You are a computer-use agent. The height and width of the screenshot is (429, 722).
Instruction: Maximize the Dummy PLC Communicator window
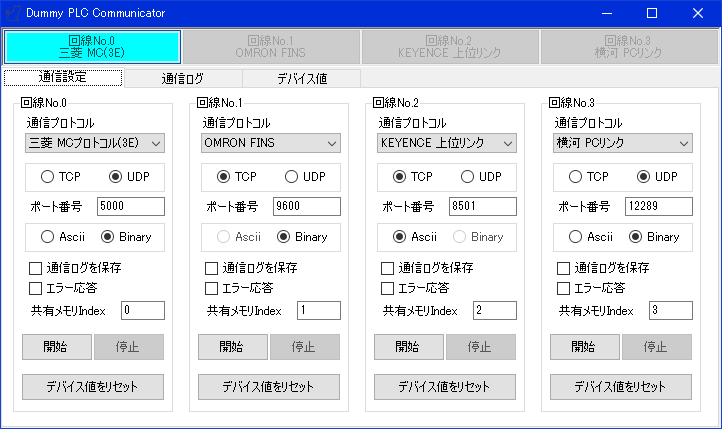[652, 13]
